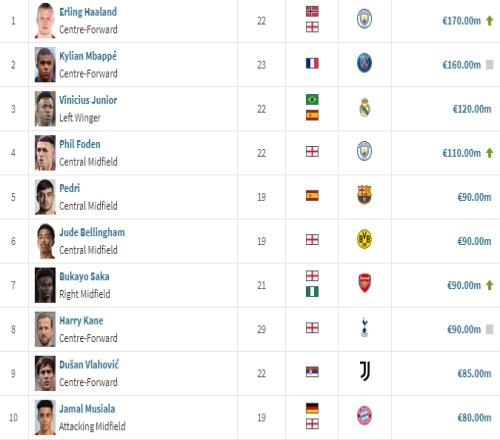The height and width of the screenshot is (440, 500).
Task: Open the Borussia Dortmund BVB badge
Action: 364,239
